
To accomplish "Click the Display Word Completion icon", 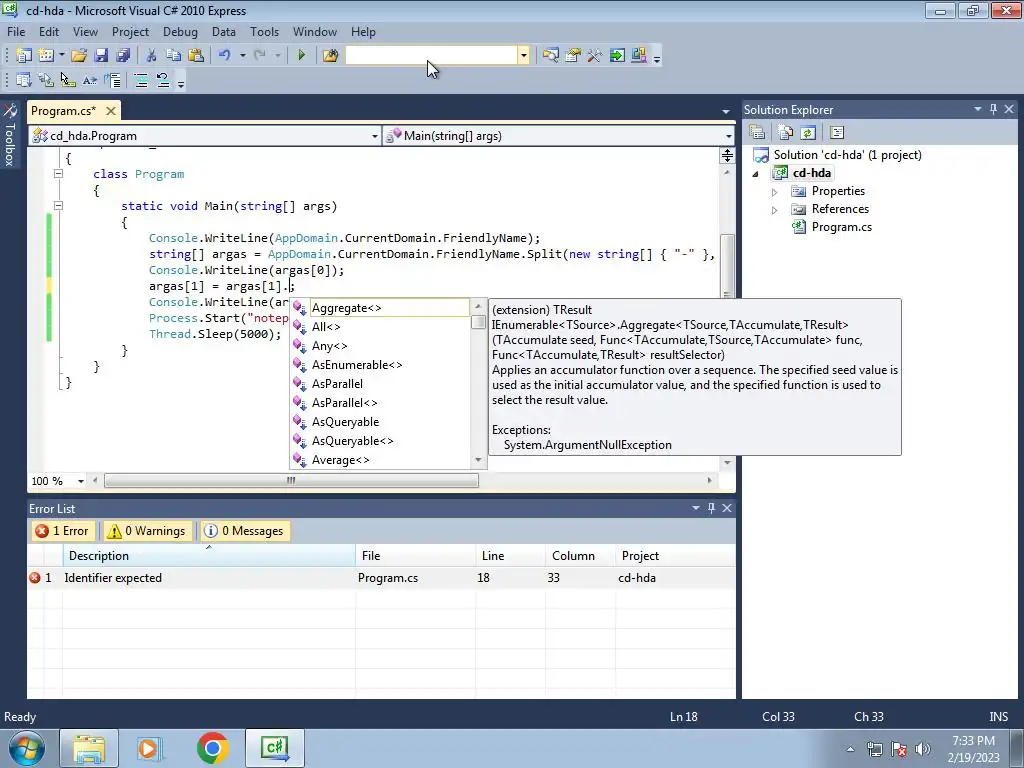I will (89, 80).
